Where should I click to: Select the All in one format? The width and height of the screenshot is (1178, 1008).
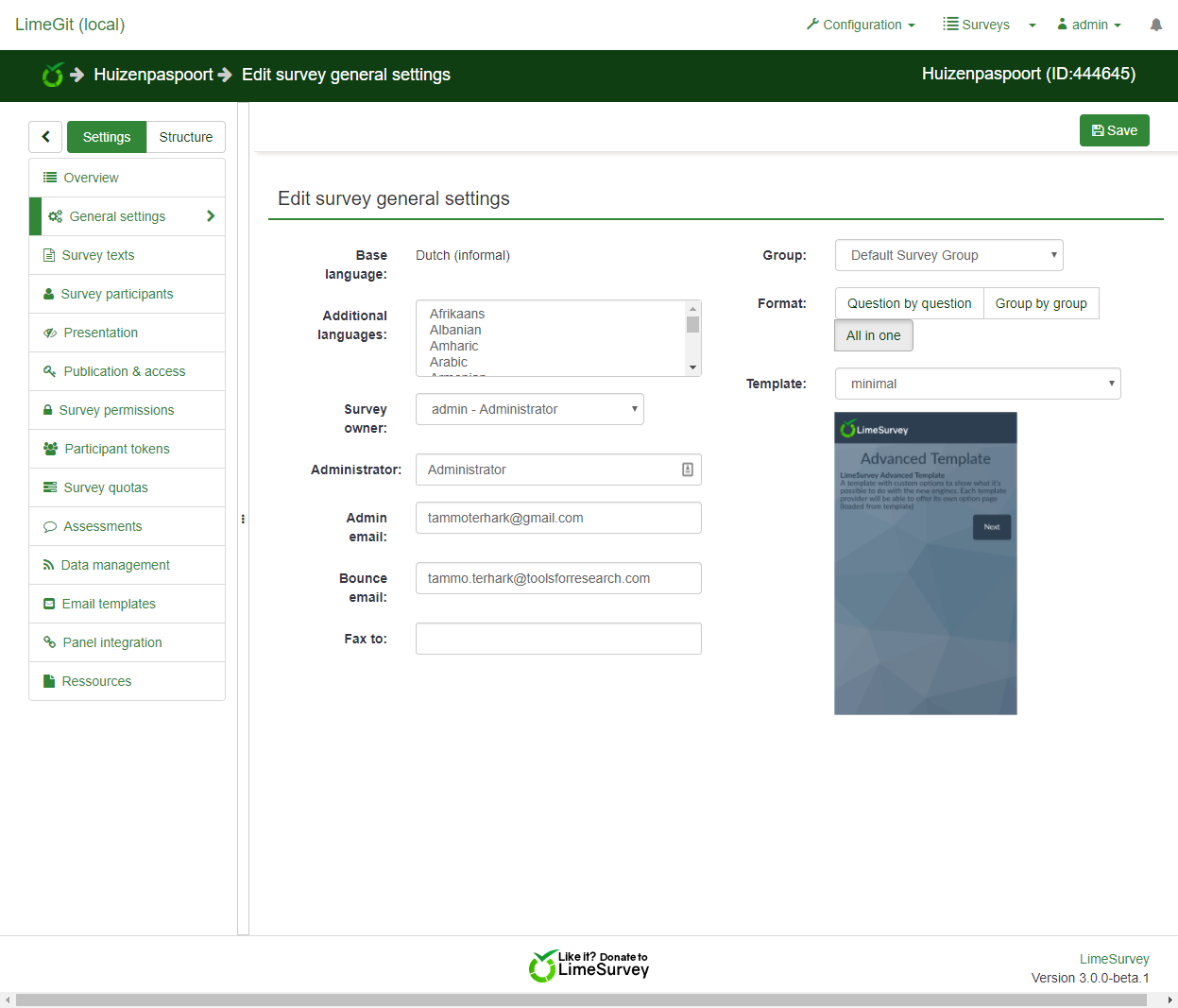pos(873,335)
